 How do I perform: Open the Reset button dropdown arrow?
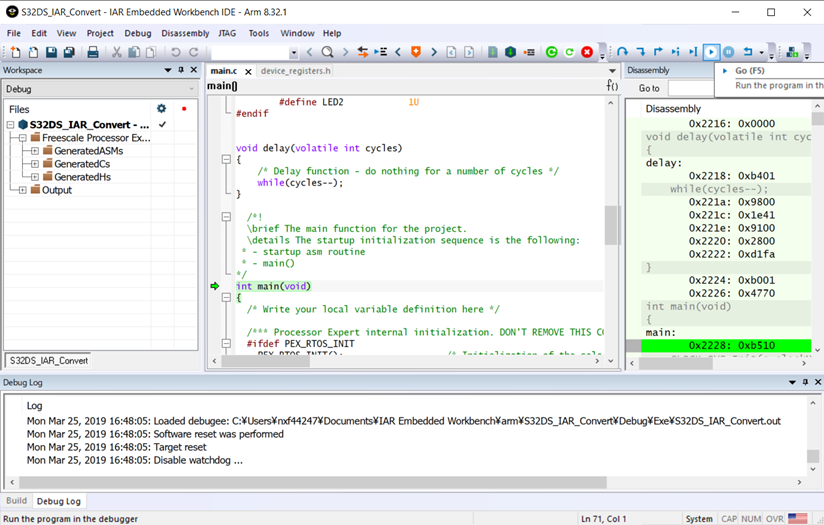pos(761,52)
